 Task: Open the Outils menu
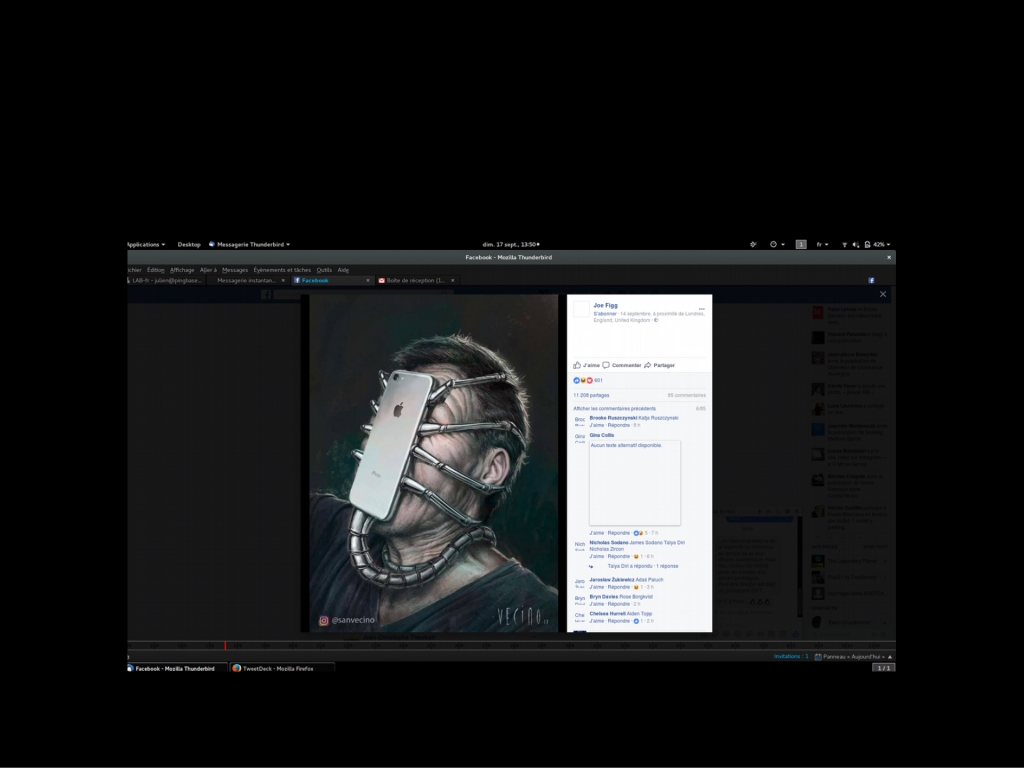(x=324, y=270)
